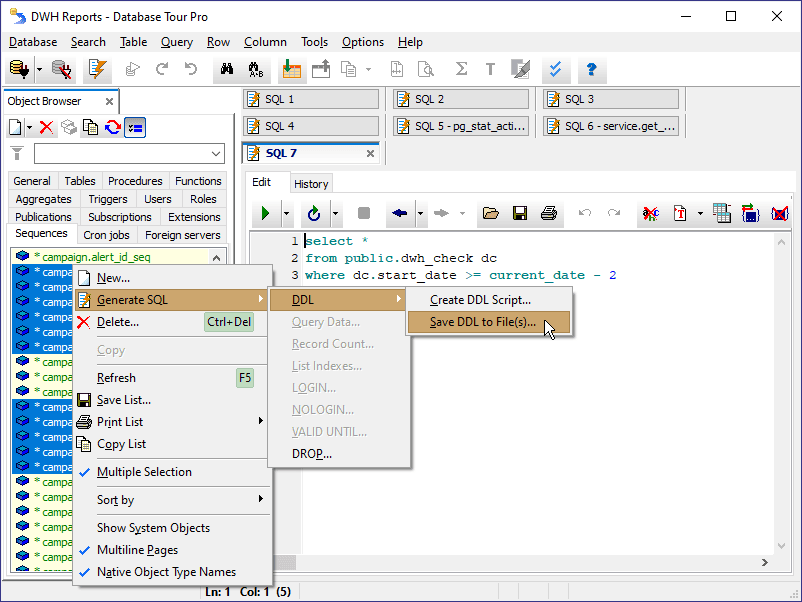Close the SQL 7 tab
Screen dimensions: 802x602
click(x=370, y=153)
